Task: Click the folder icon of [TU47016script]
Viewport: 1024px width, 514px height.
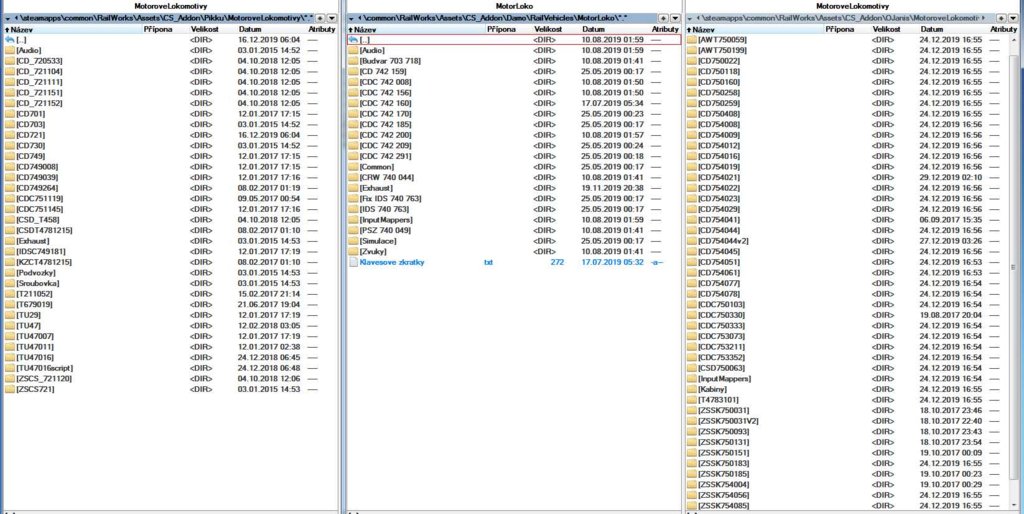Action: coord(9,368)
